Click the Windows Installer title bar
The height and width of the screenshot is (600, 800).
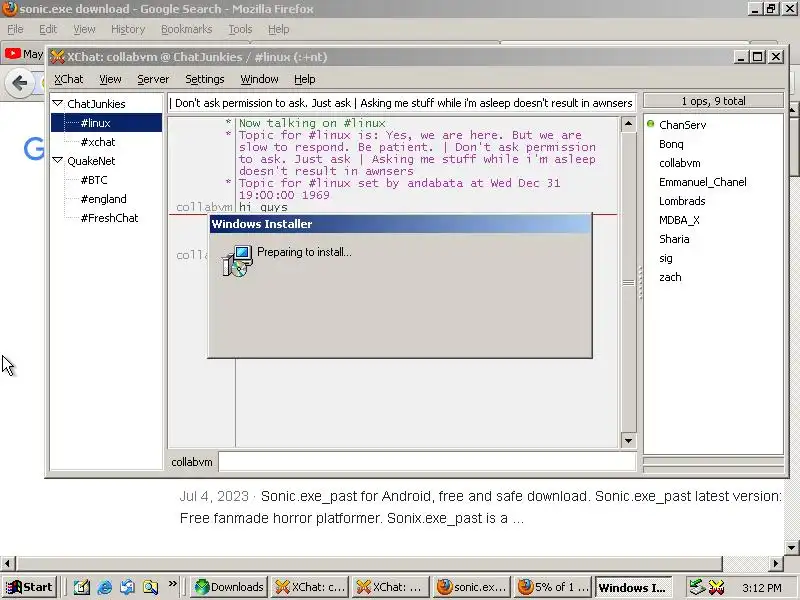tap(401, 224)
